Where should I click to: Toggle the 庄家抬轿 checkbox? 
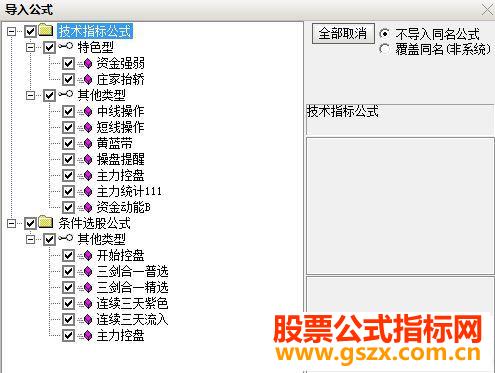coord(68,79)
